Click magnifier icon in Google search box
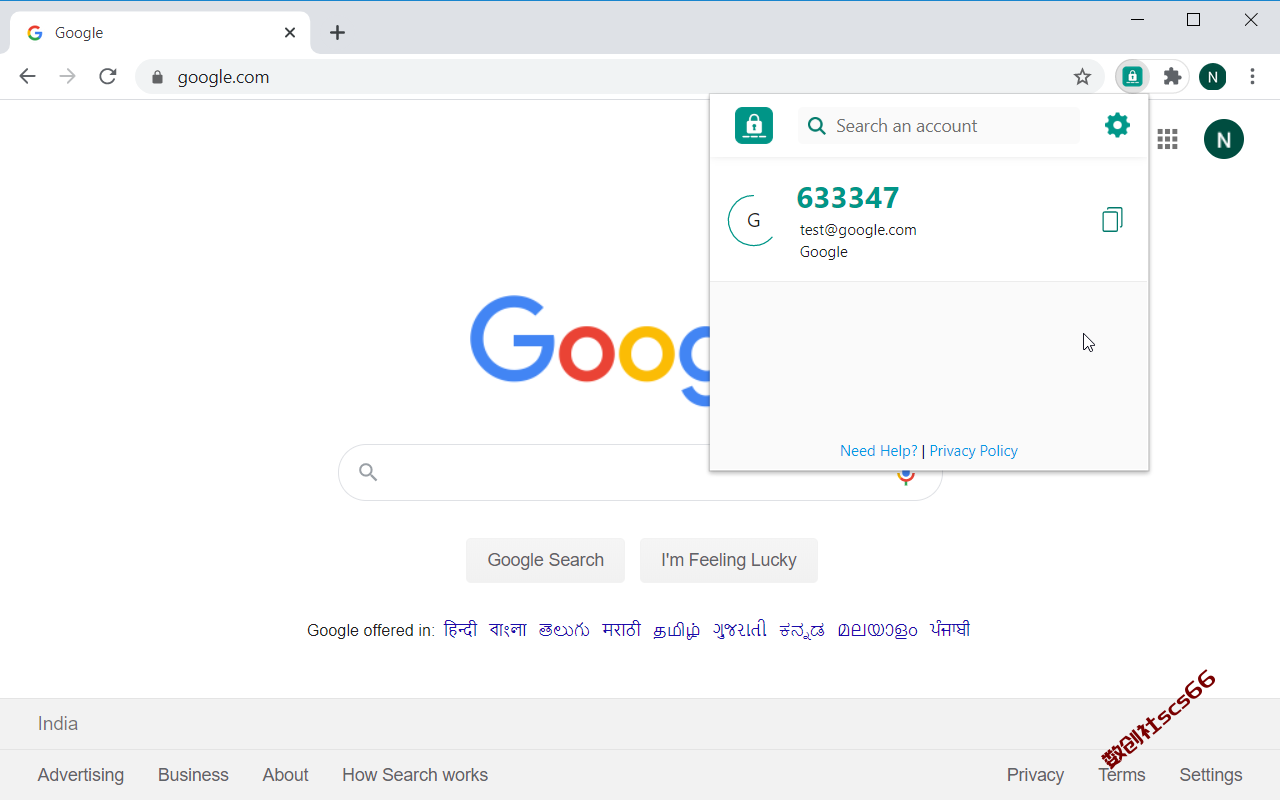 point(368,472)
